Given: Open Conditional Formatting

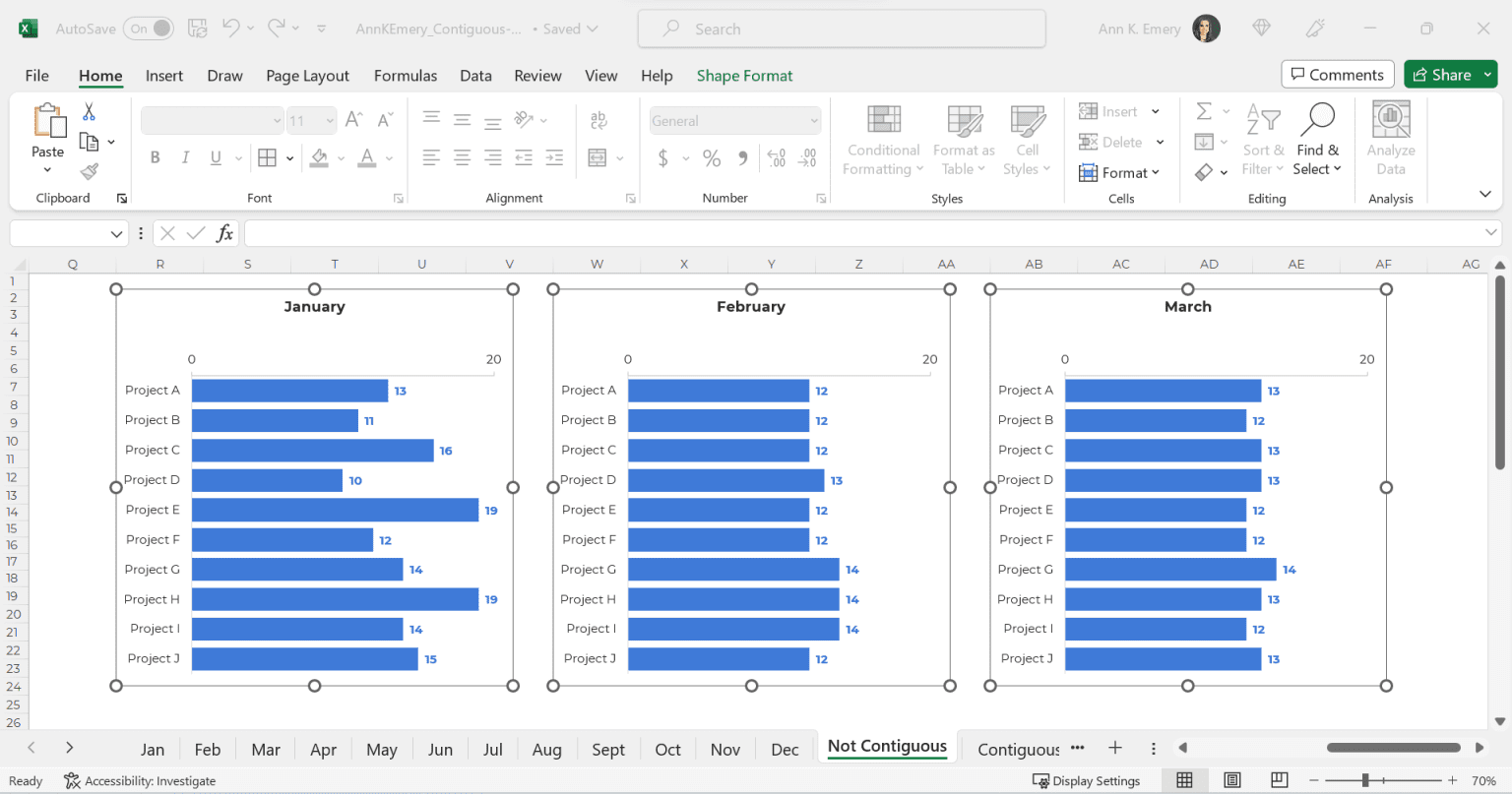Looking at the screenshot, I should click(x=882, y=140).
